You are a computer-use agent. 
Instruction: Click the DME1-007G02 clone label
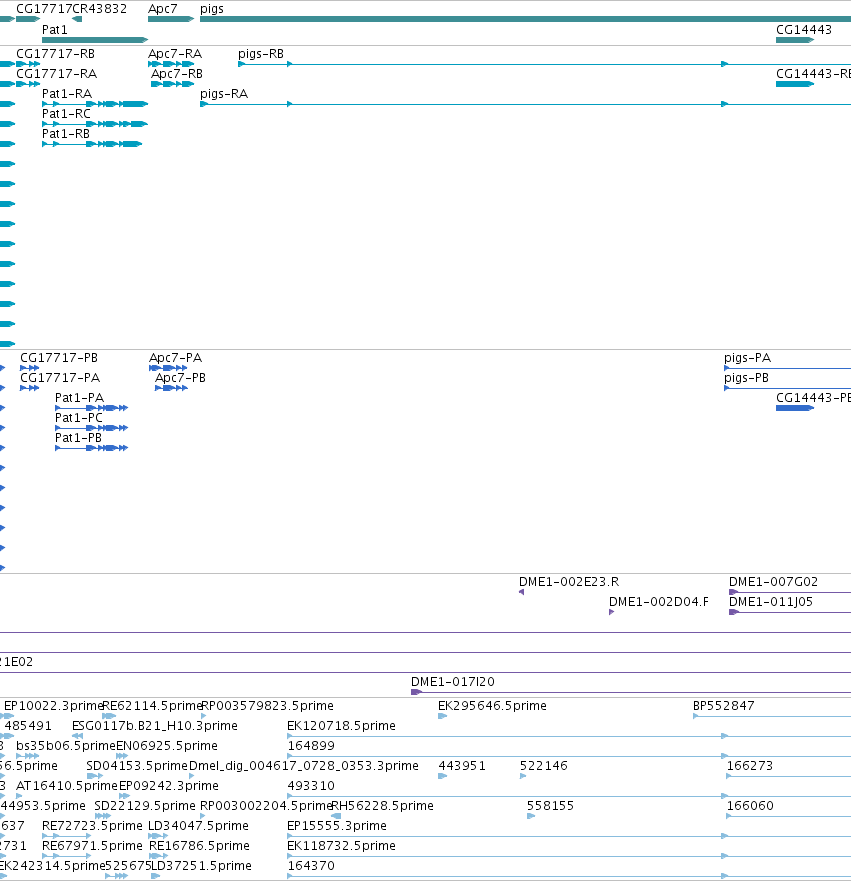pyautogui.click(x=773, y=582)
